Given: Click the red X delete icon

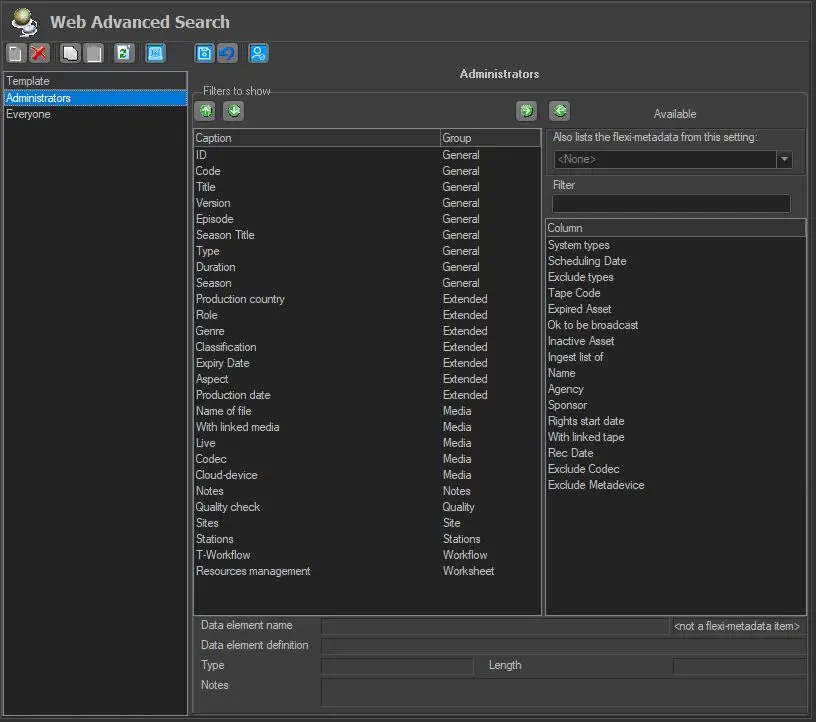Looking at the screenshot, I should point(39,54).
